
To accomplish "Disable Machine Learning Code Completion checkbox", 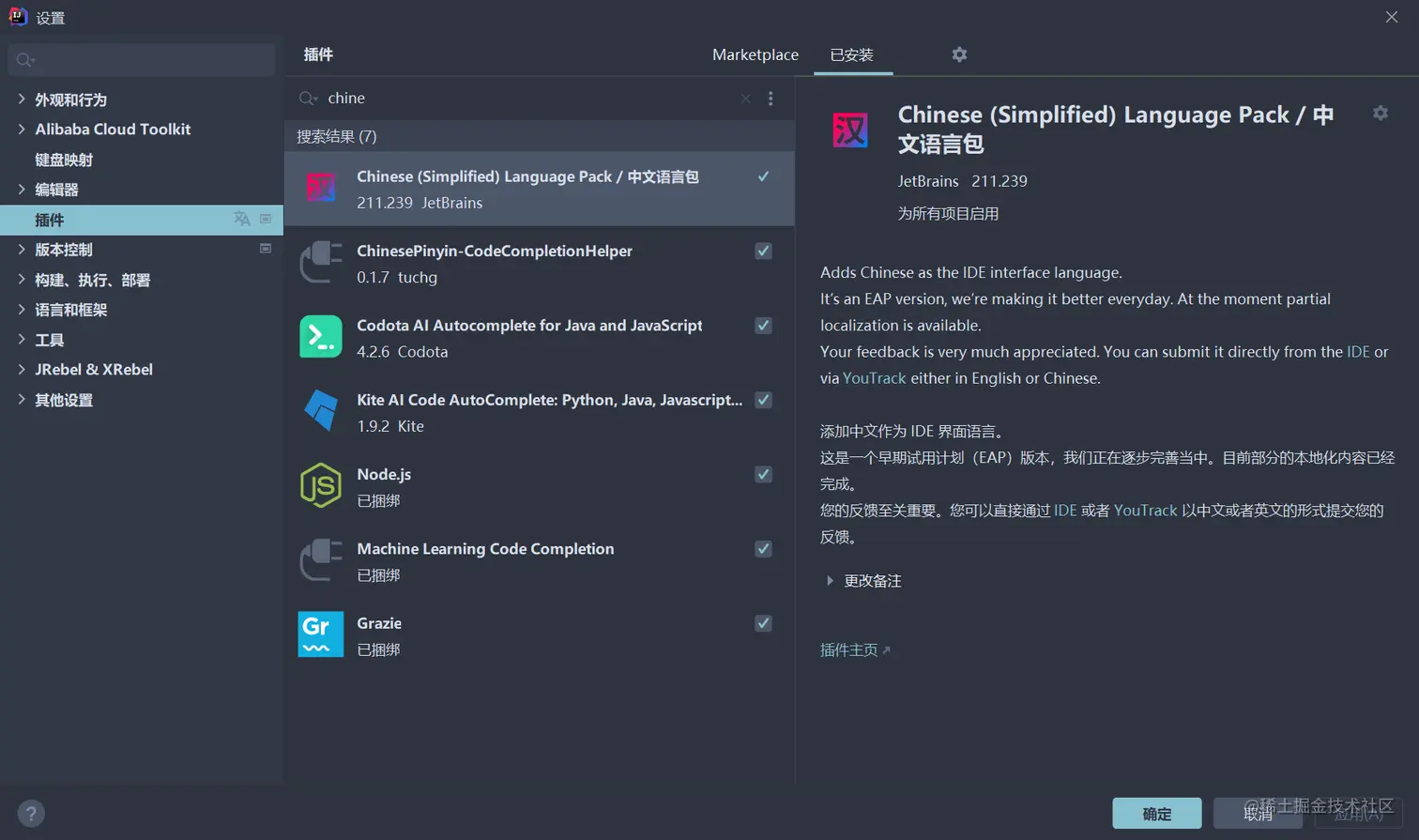I will click(763, 548).
